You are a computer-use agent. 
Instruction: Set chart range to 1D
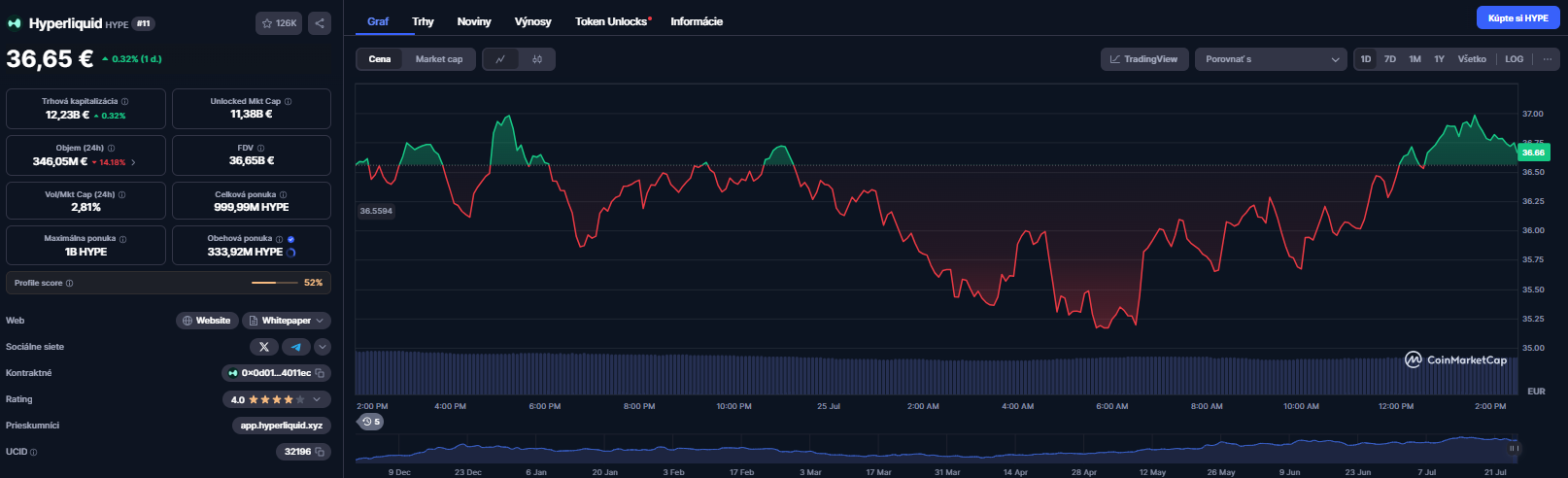pyautogui.click(x=1366, y=59)
